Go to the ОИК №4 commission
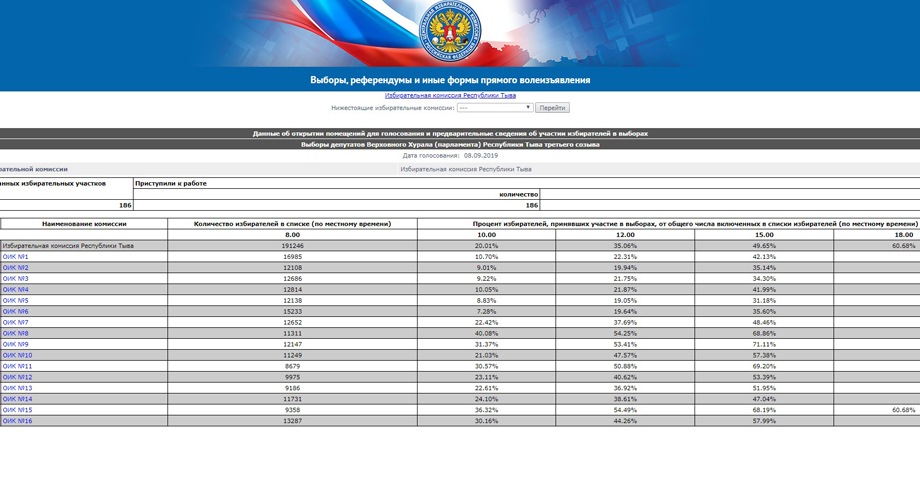Screen dimensions: 920x480 click(15, 290)
